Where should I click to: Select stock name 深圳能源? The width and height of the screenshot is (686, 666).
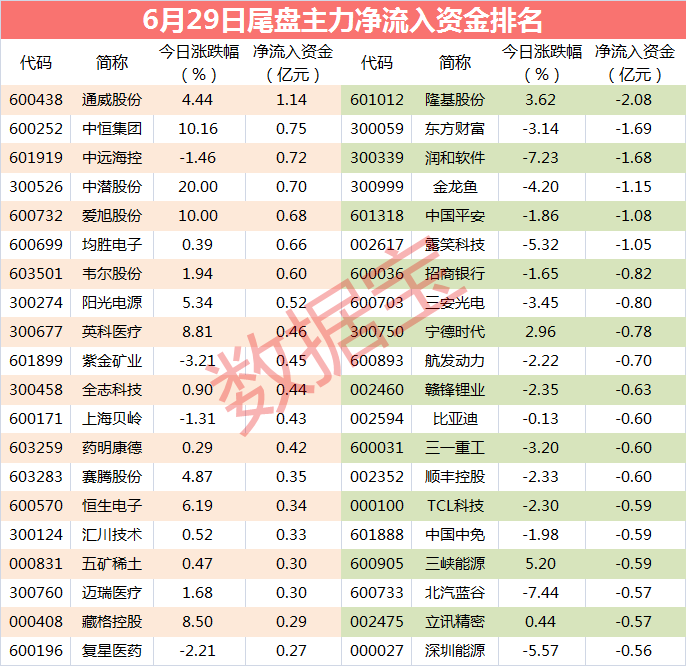click(455, 651)
